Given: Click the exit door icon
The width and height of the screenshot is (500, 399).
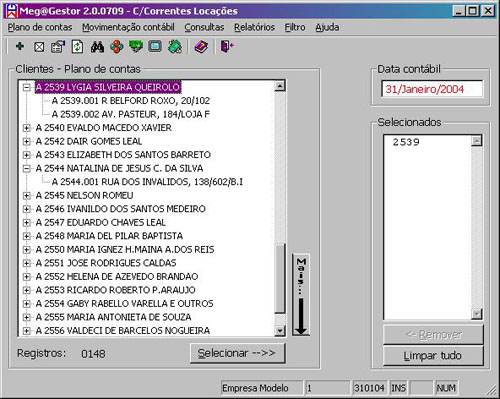Looking at the screenshot, I should pyautogui.click(x=227, y=47).
